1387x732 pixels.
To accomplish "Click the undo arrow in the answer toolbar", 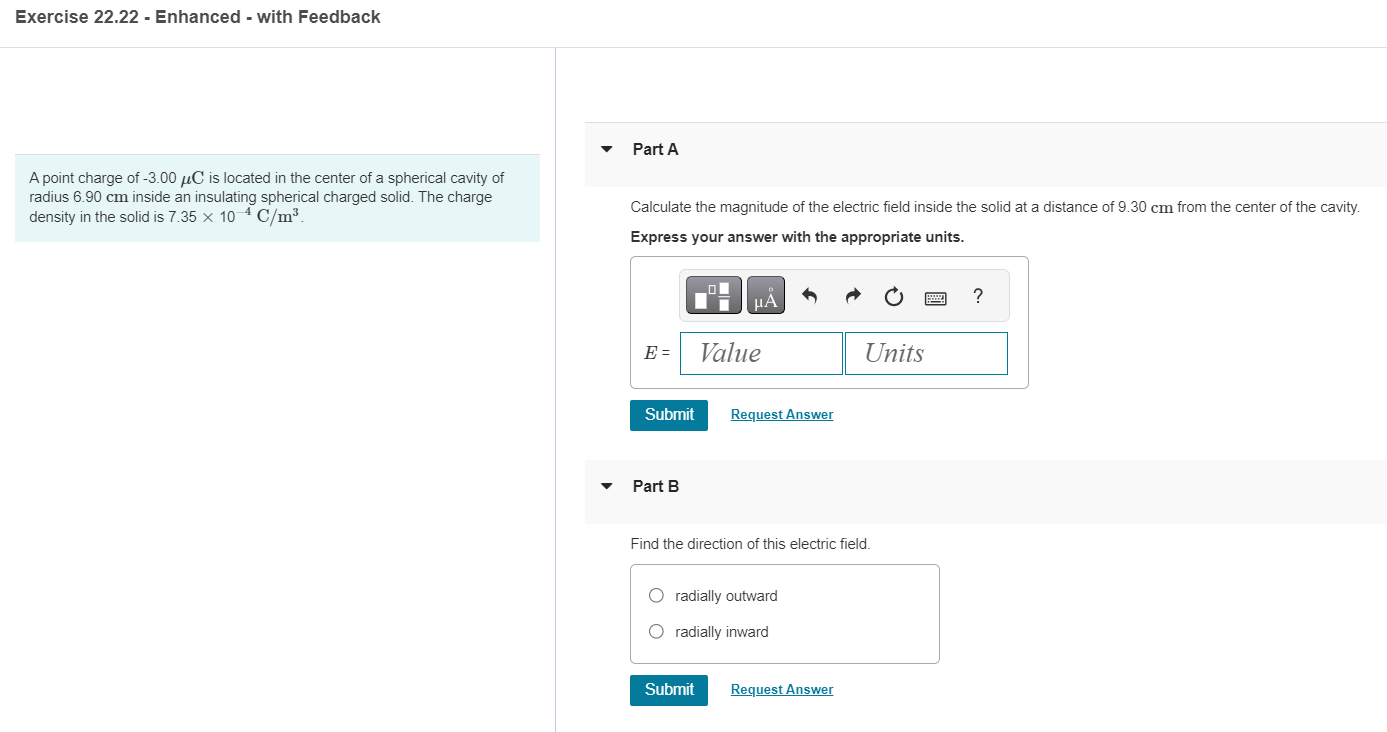I will click(x=809, y=295).
